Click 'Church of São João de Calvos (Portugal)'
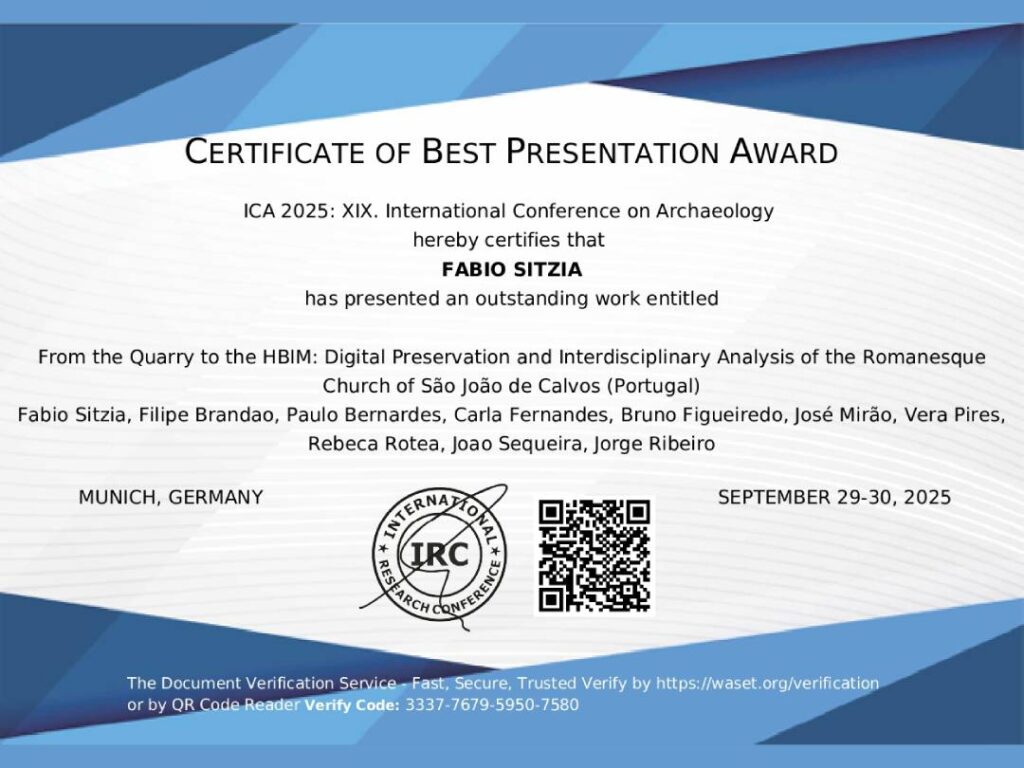Viewport: 1024px width, 768px height. tap(511, 386)
